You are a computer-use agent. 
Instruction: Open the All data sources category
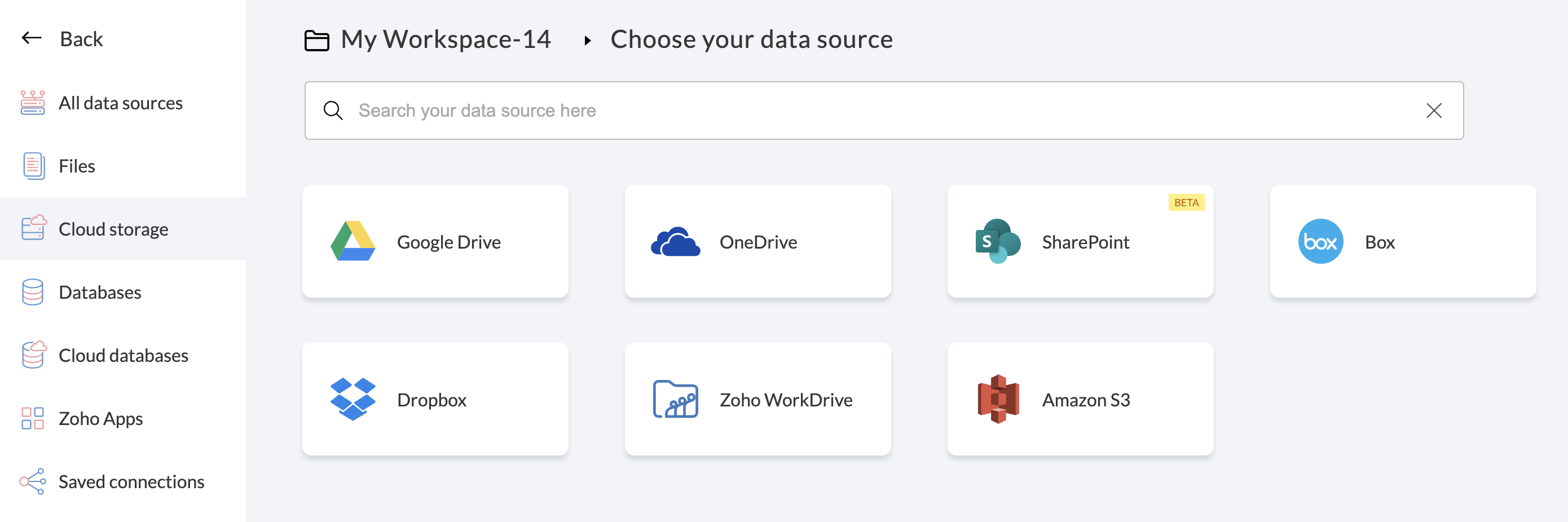[121, 103]
